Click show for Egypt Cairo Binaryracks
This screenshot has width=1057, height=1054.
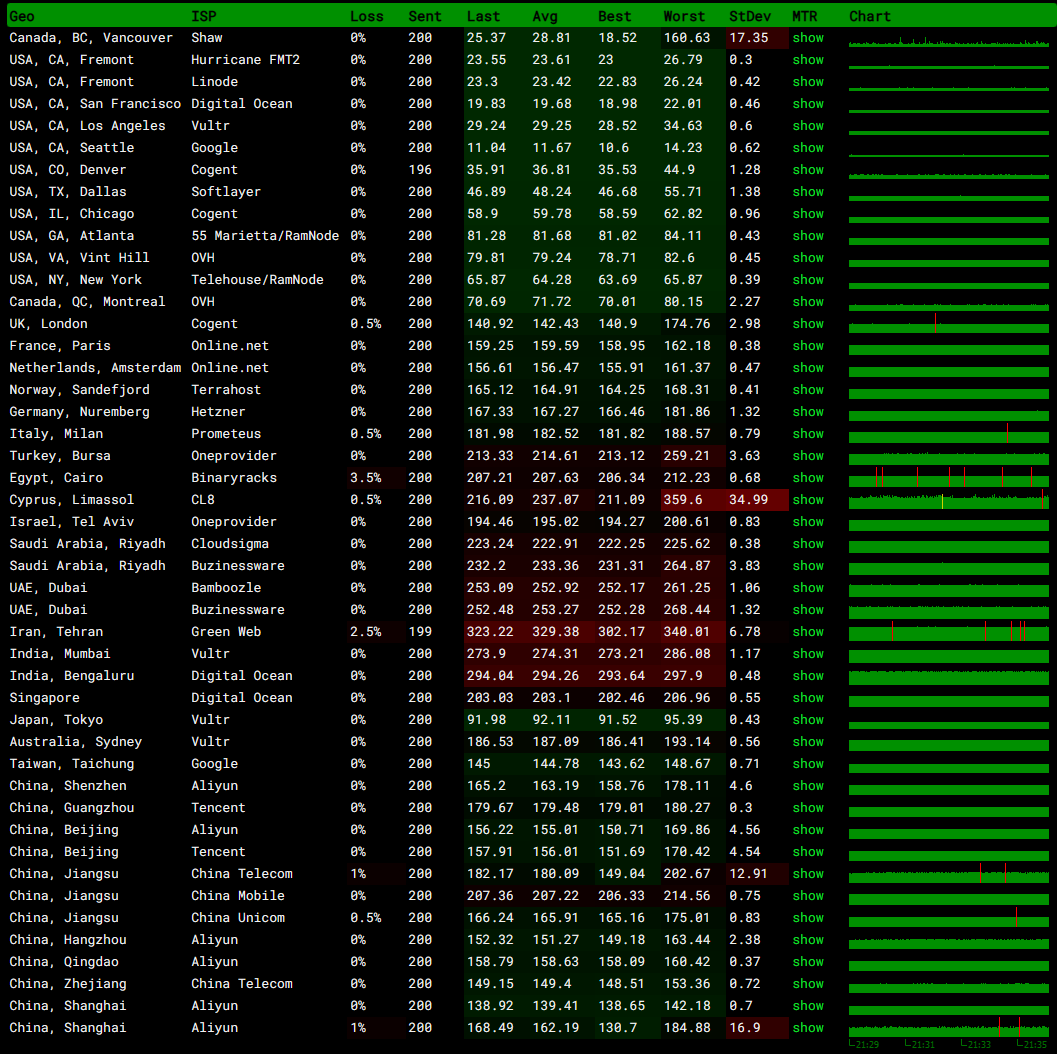pyautogui.click(x=808, y=478)
